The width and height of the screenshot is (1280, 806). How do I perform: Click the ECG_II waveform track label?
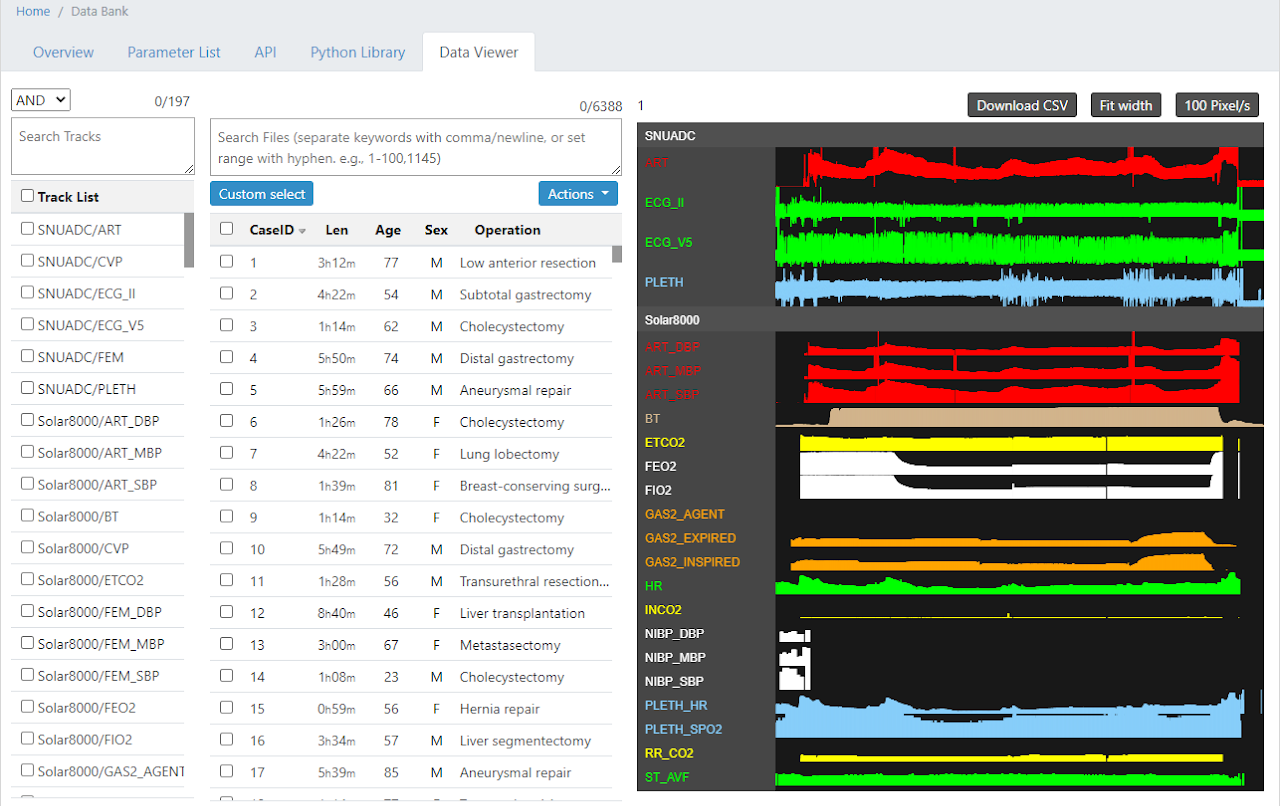665,202
